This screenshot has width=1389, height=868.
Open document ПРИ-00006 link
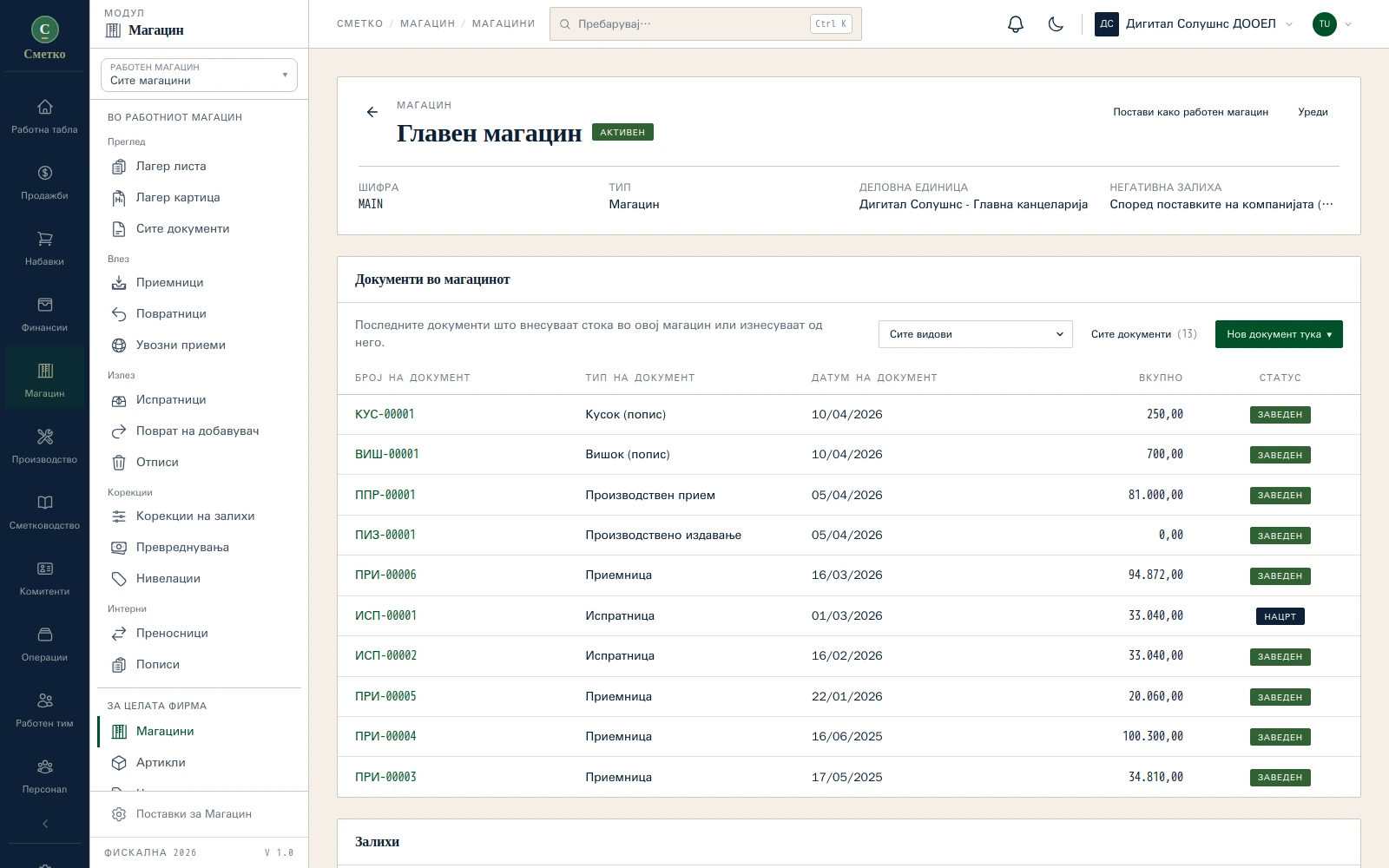385,575
